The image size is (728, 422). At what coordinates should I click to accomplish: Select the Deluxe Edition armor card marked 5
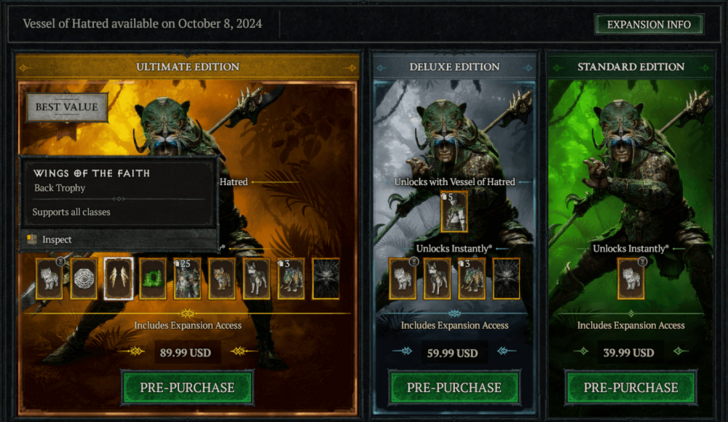[454, 212]
